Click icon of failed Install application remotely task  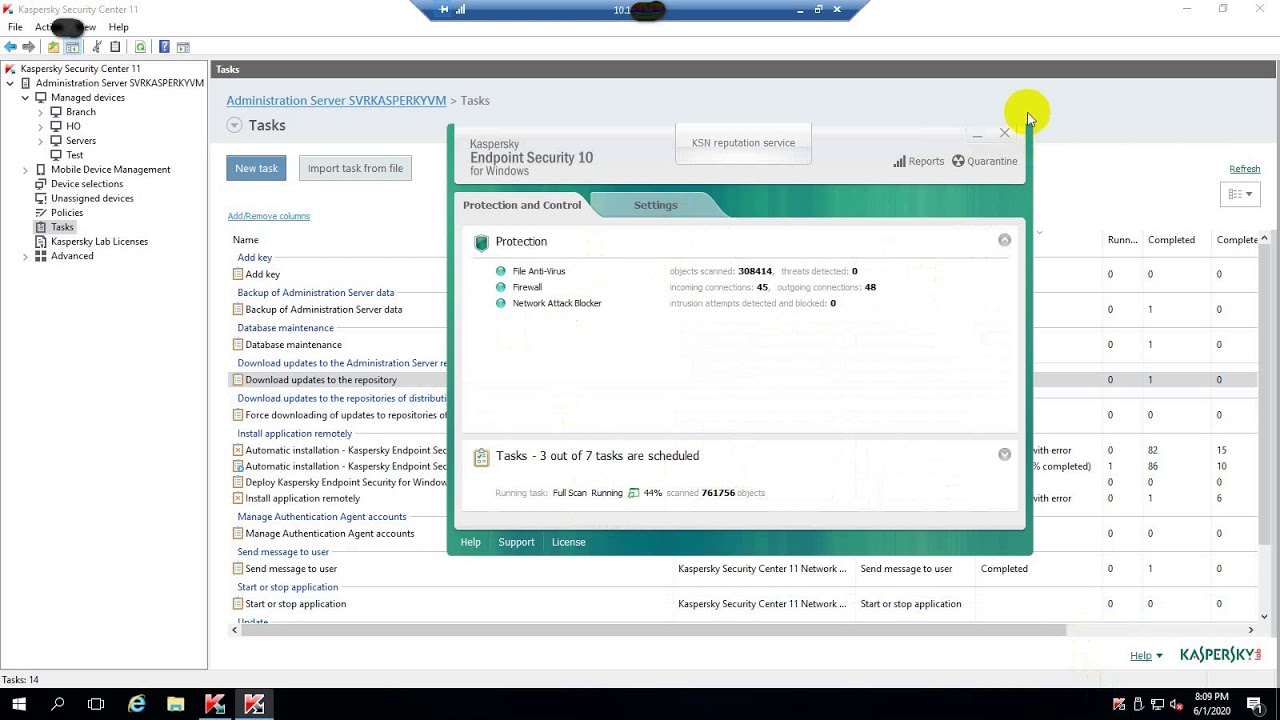pos(238,498)
